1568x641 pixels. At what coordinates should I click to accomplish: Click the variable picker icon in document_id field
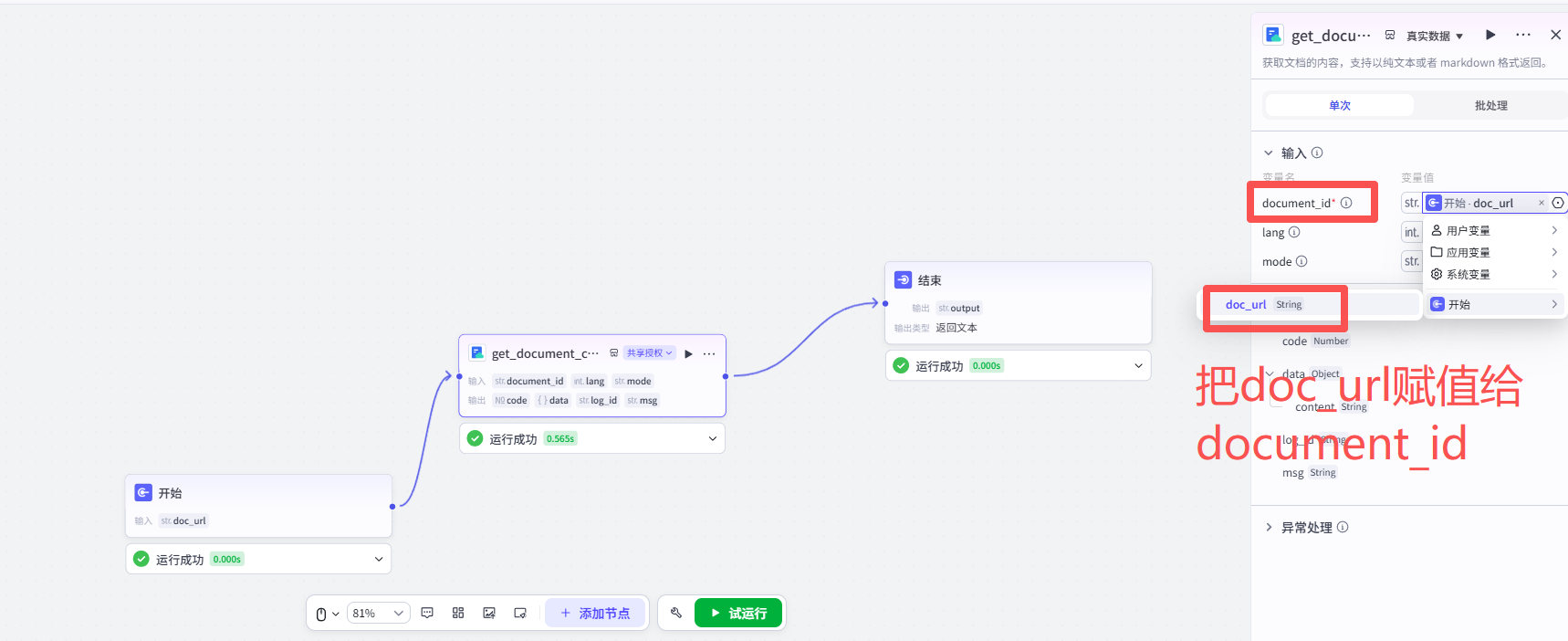1558,203
